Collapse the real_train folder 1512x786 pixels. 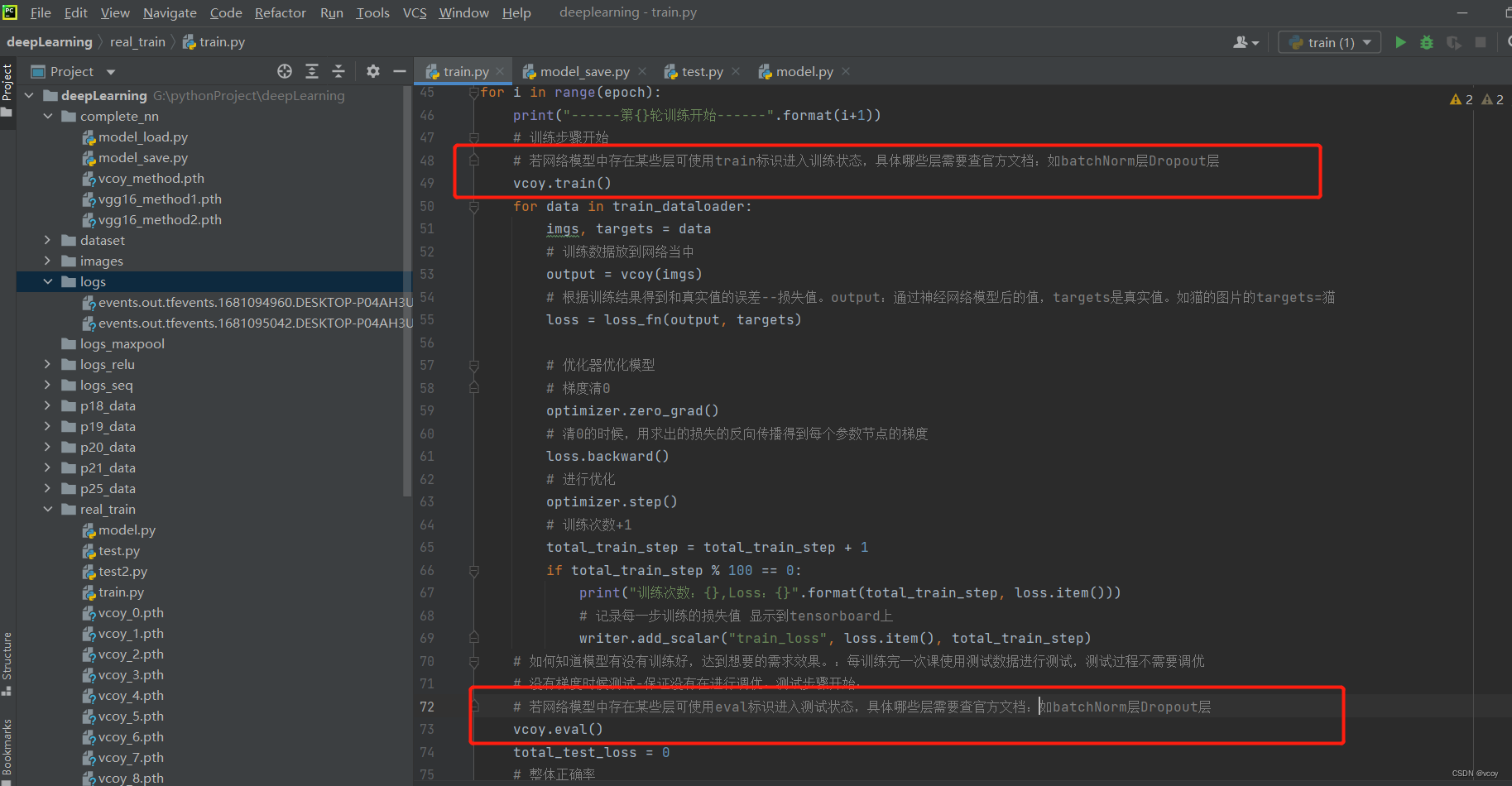point(48,509)
